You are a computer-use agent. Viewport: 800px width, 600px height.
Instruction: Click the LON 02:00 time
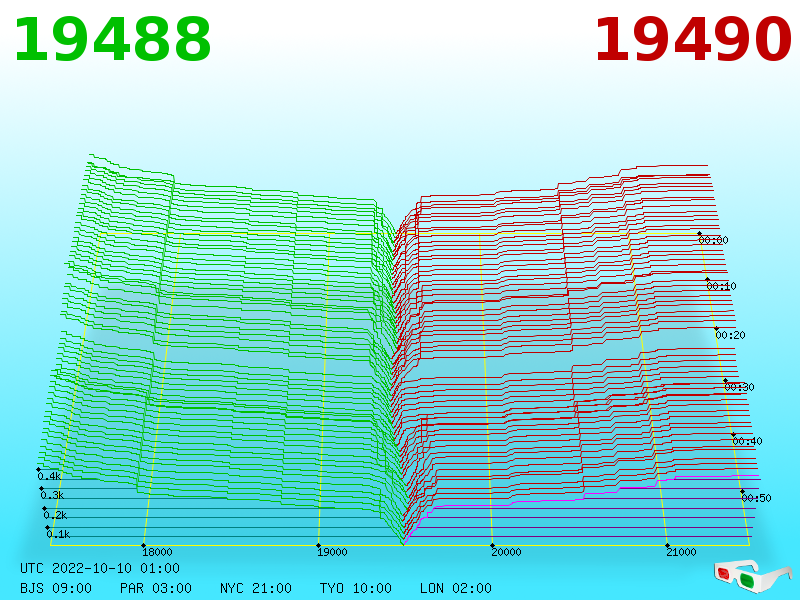[456, 588]
